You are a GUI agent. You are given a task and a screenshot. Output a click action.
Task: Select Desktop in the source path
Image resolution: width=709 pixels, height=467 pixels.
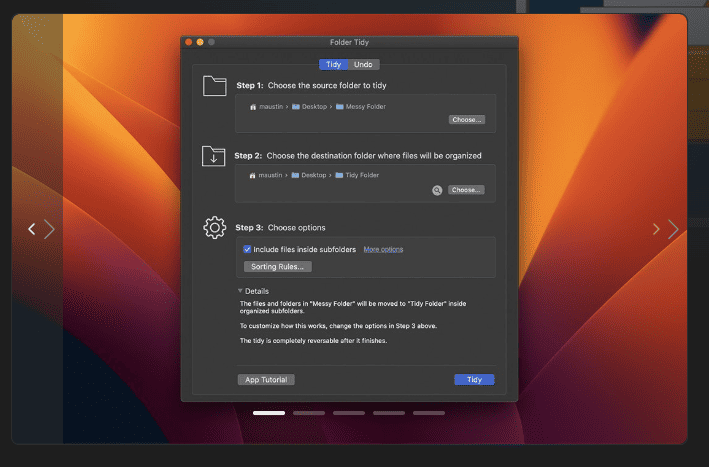point(310,107)
